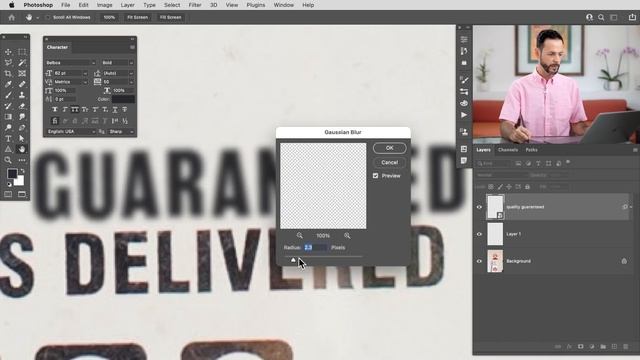Click OK in Gaussian Blur dialog
The width and height of the screenshot is (640, 360).
pyautogui.click(x=389, y=148)
